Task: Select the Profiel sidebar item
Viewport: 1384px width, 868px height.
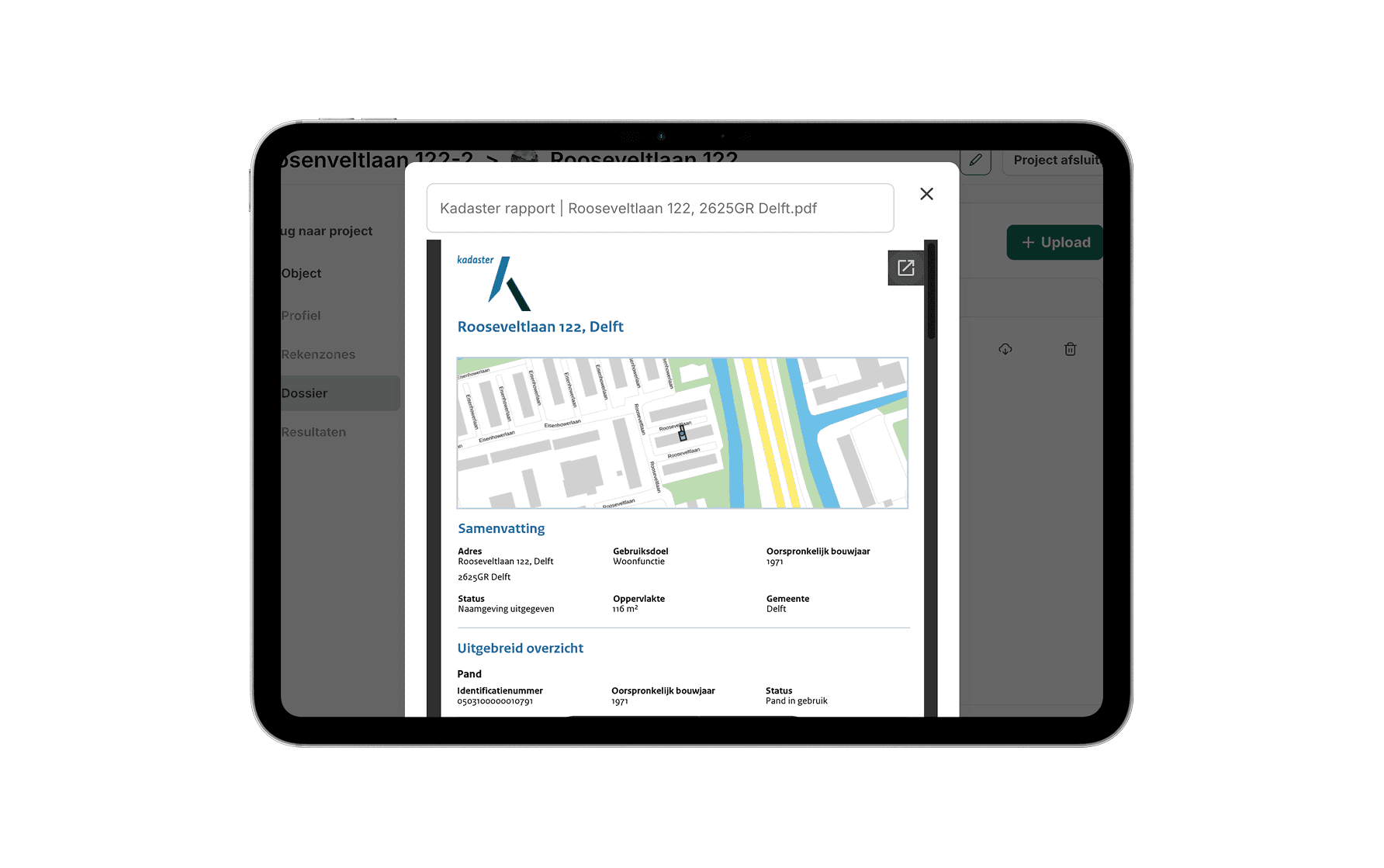Action: [301, 316]
